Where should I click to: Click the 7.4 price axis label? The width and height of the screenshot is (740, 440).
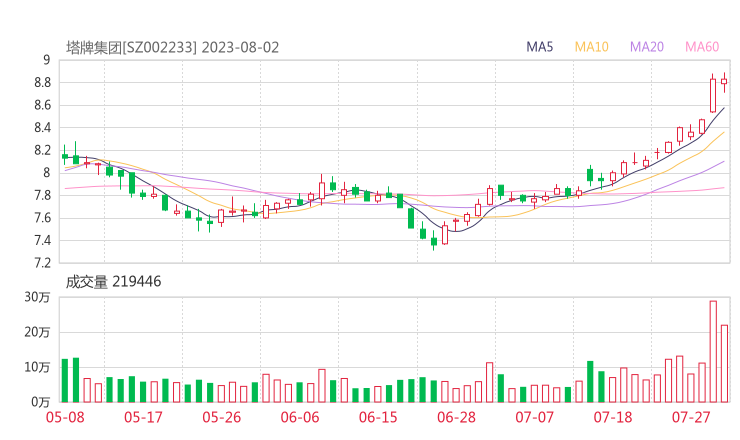[42, 241]
